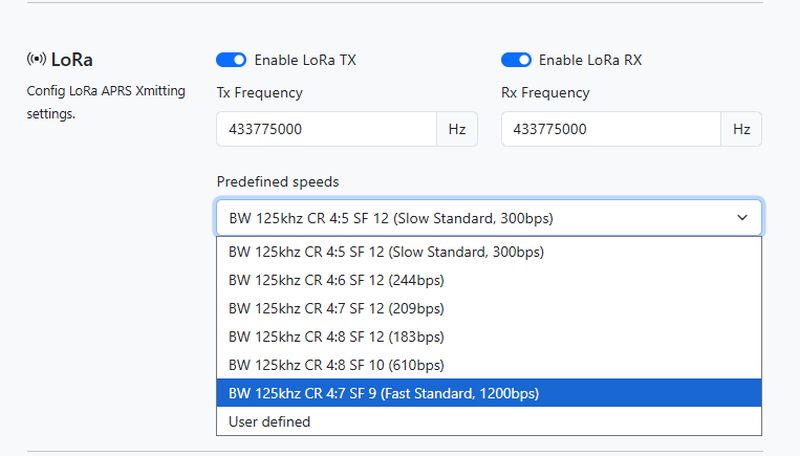This screenshot has height=456, width=800.
Task: Choose the User defined option
Action: 489,422
